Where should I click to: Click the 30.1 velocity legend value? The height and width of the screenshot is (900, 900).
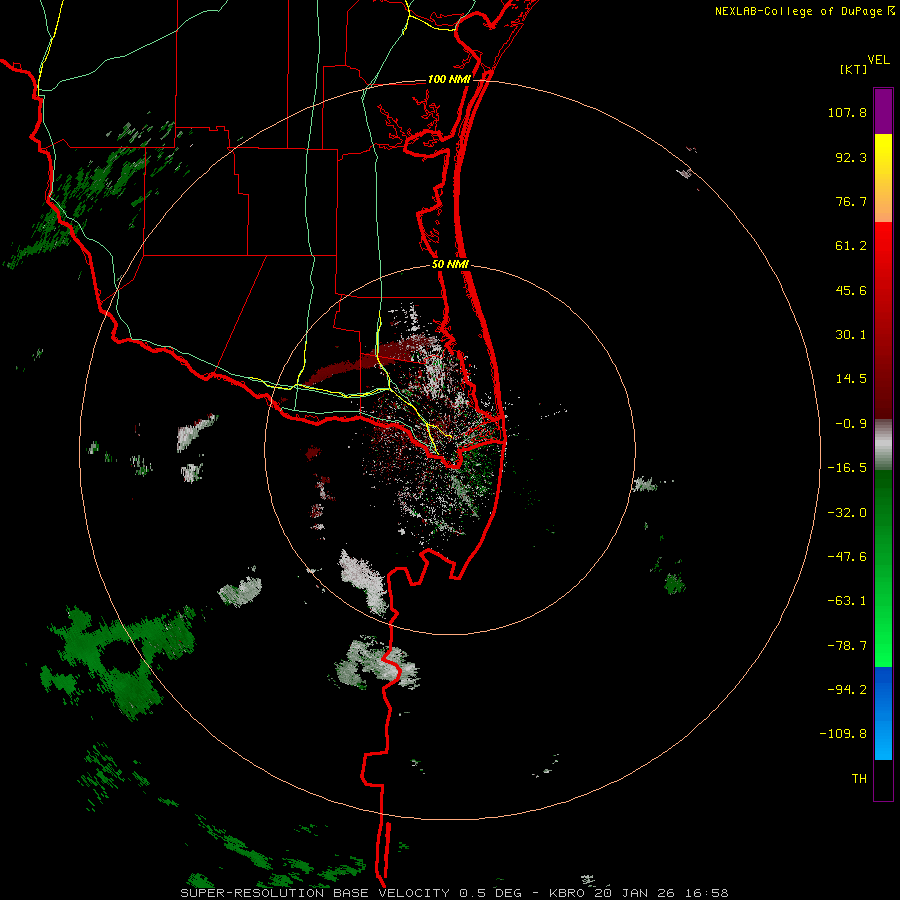tap(851, 335)
